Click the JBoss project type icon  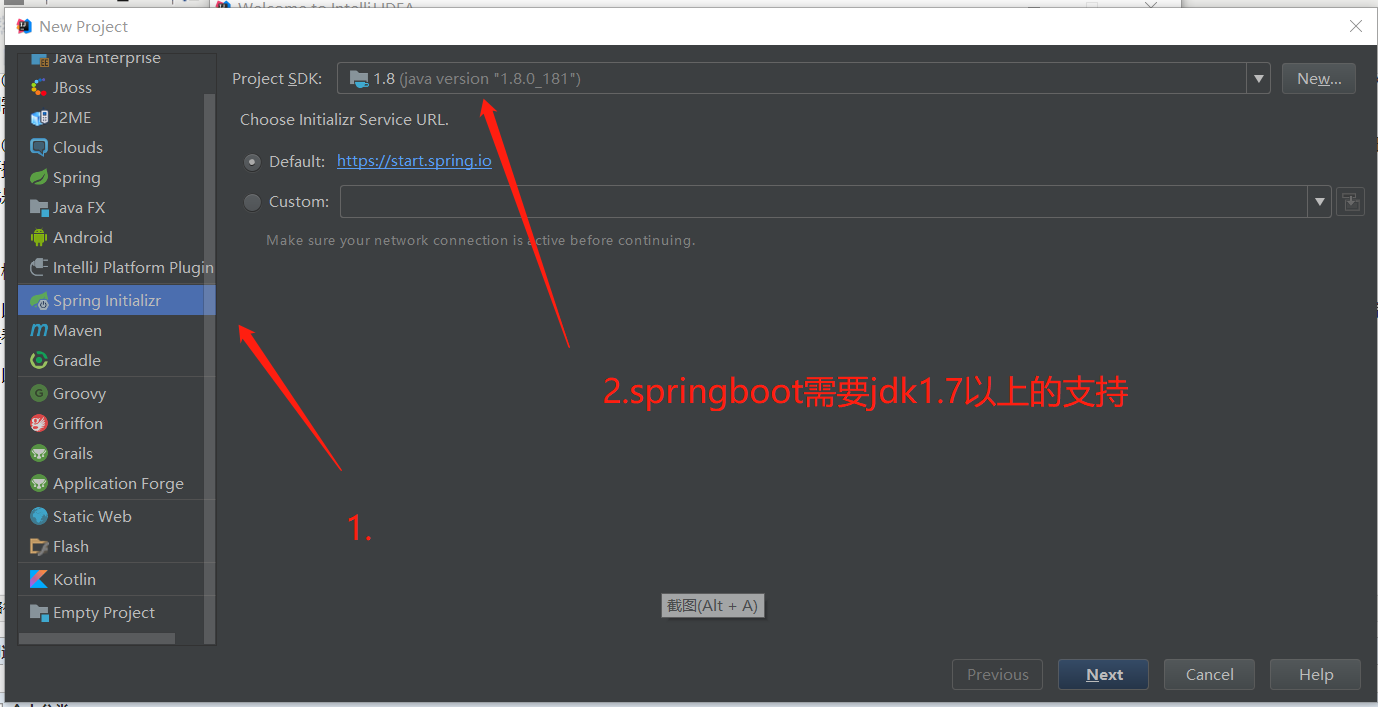pos(39,88)
